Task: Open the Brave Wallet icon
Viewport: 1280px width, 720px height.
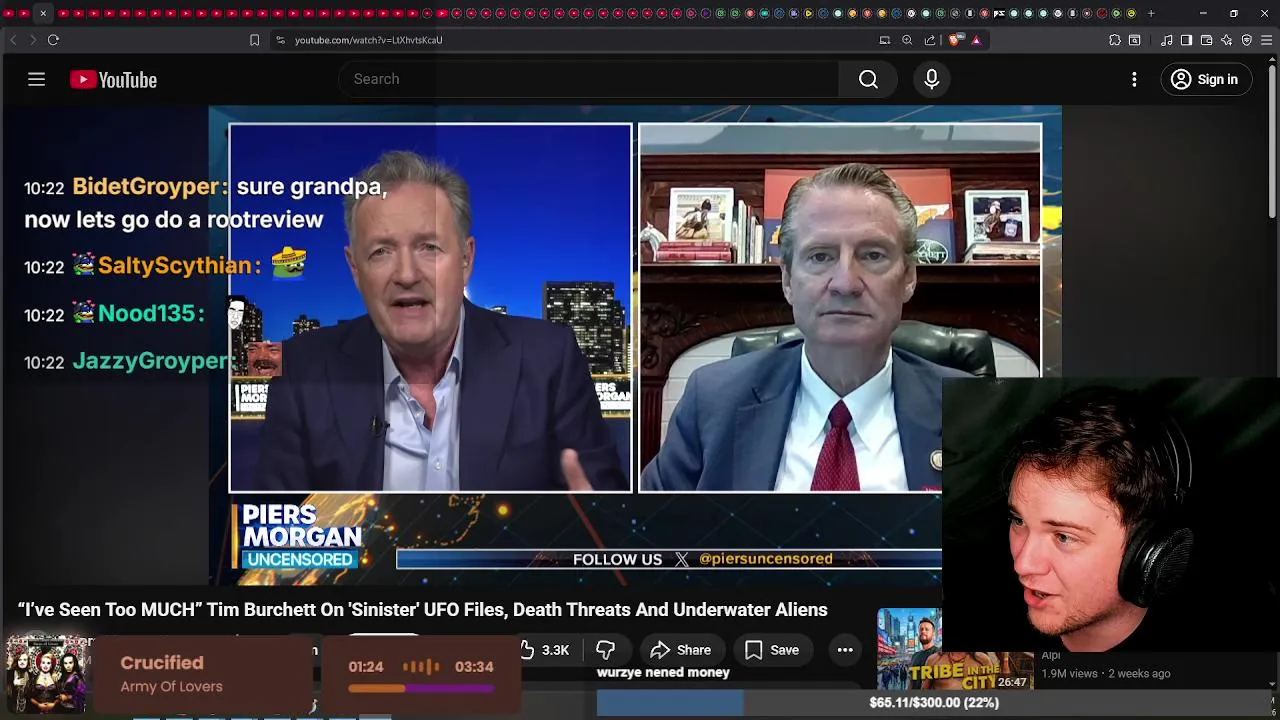Action: 1206,40
